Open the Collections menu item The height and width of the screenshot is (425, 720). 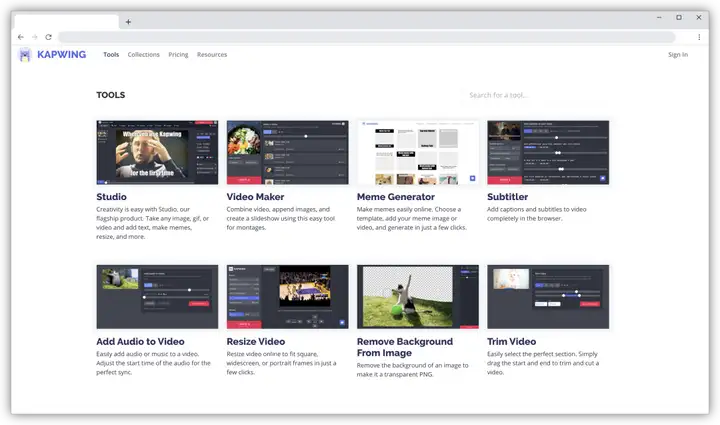pos(144,55)
